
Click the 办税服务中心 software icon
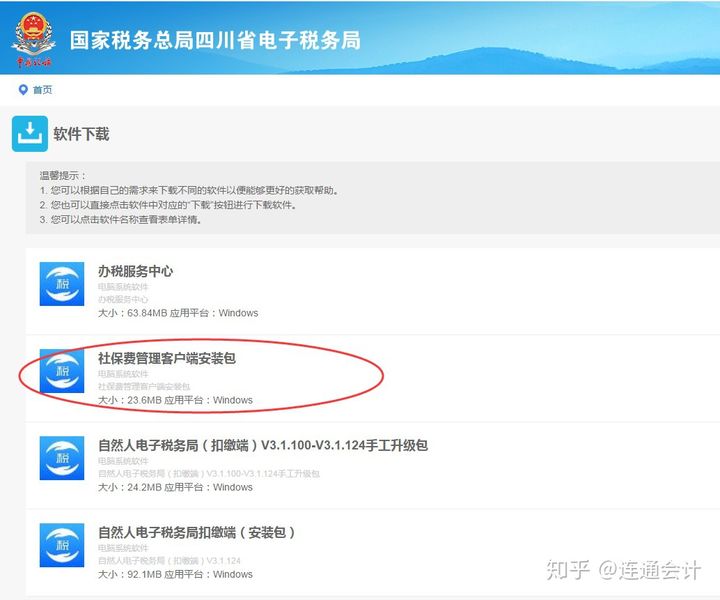tap(62, 284)
